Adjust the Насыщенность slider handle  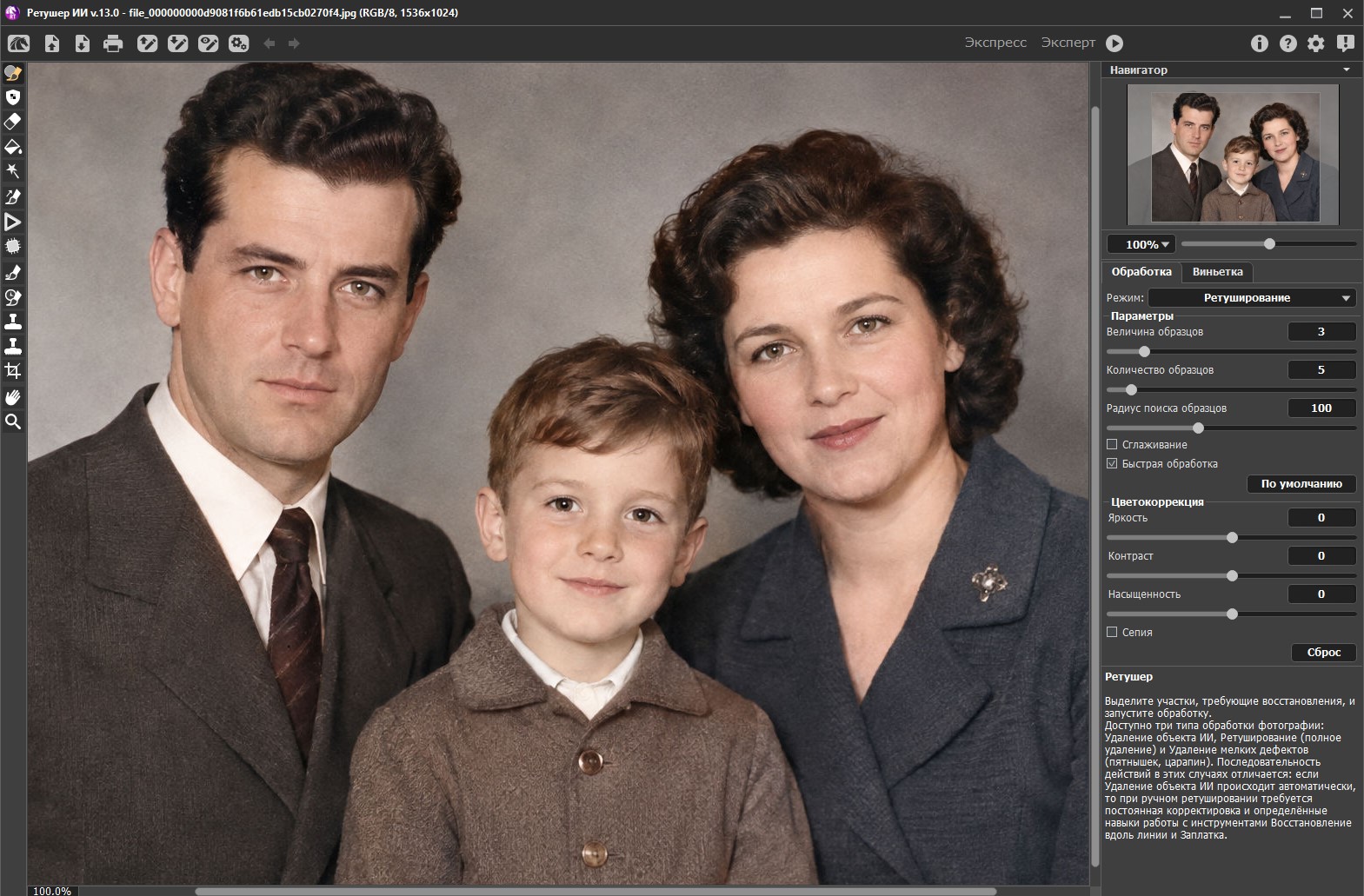tap(1232, 614)
